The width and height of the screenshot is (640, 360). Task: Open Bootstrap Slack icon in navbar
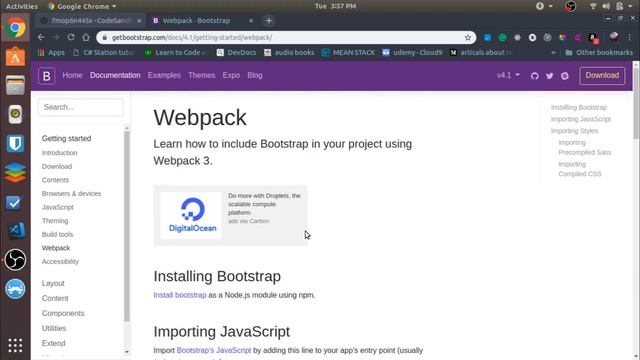tap(564, 76)
